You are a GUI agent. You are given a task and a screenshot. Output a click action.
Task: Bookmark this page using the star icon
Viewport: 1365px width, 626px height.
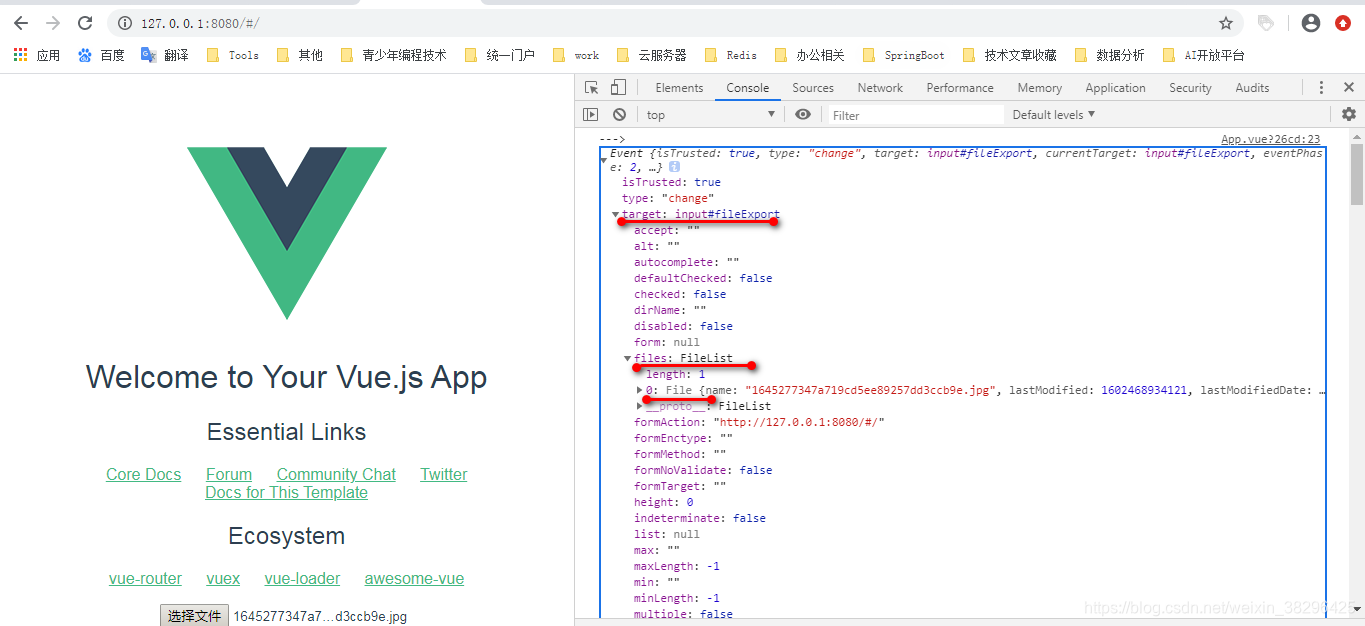coord(1227,22)
